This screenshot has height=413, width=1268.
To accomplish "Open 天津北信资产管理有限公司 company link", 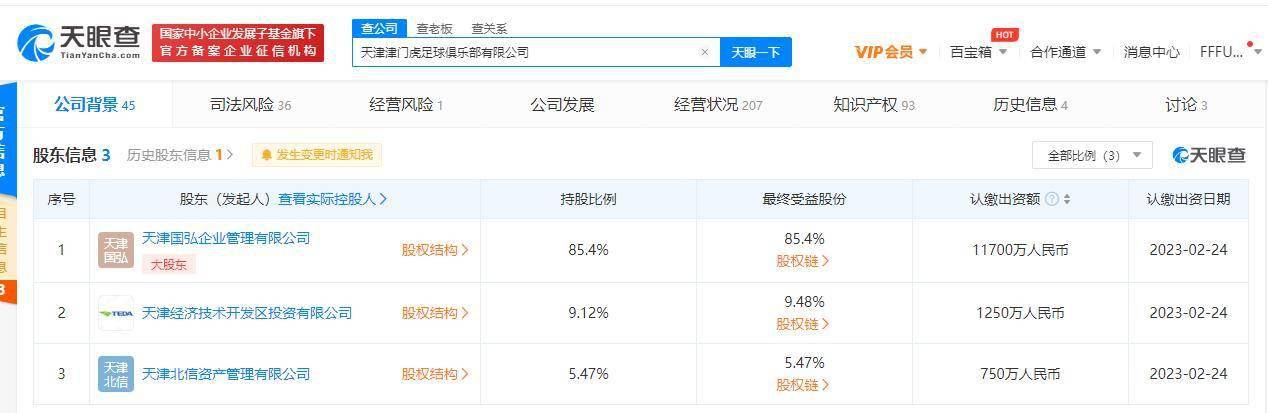I will click(x=226, y=374).
